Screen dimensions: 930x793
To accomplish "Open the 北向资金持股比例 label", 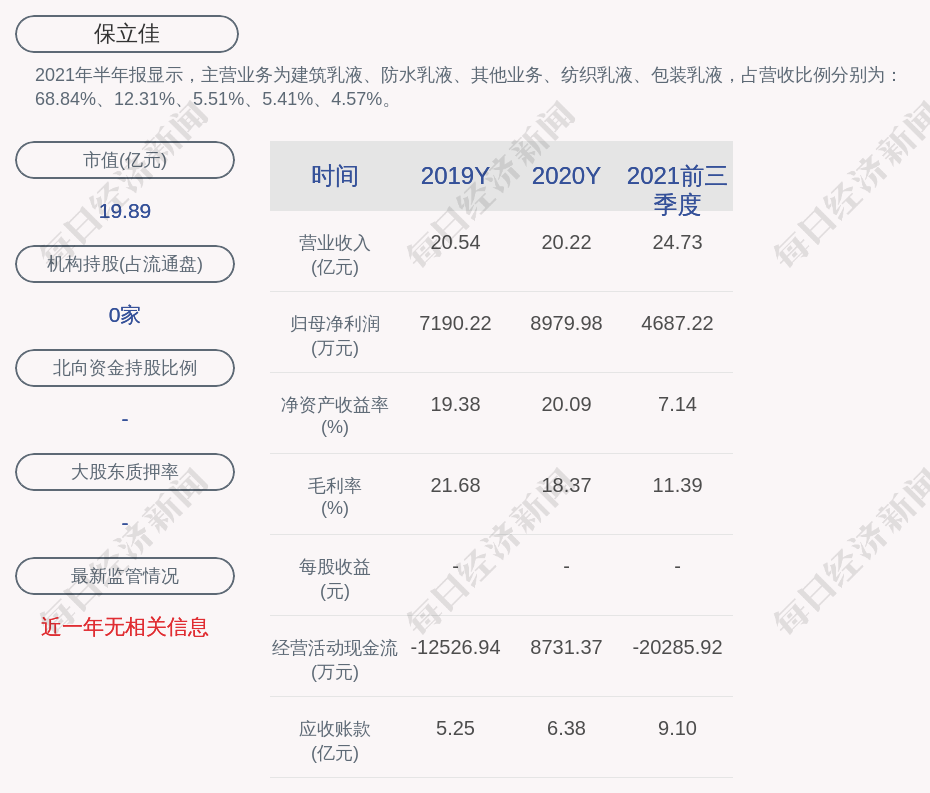I will tap(125, 368).
